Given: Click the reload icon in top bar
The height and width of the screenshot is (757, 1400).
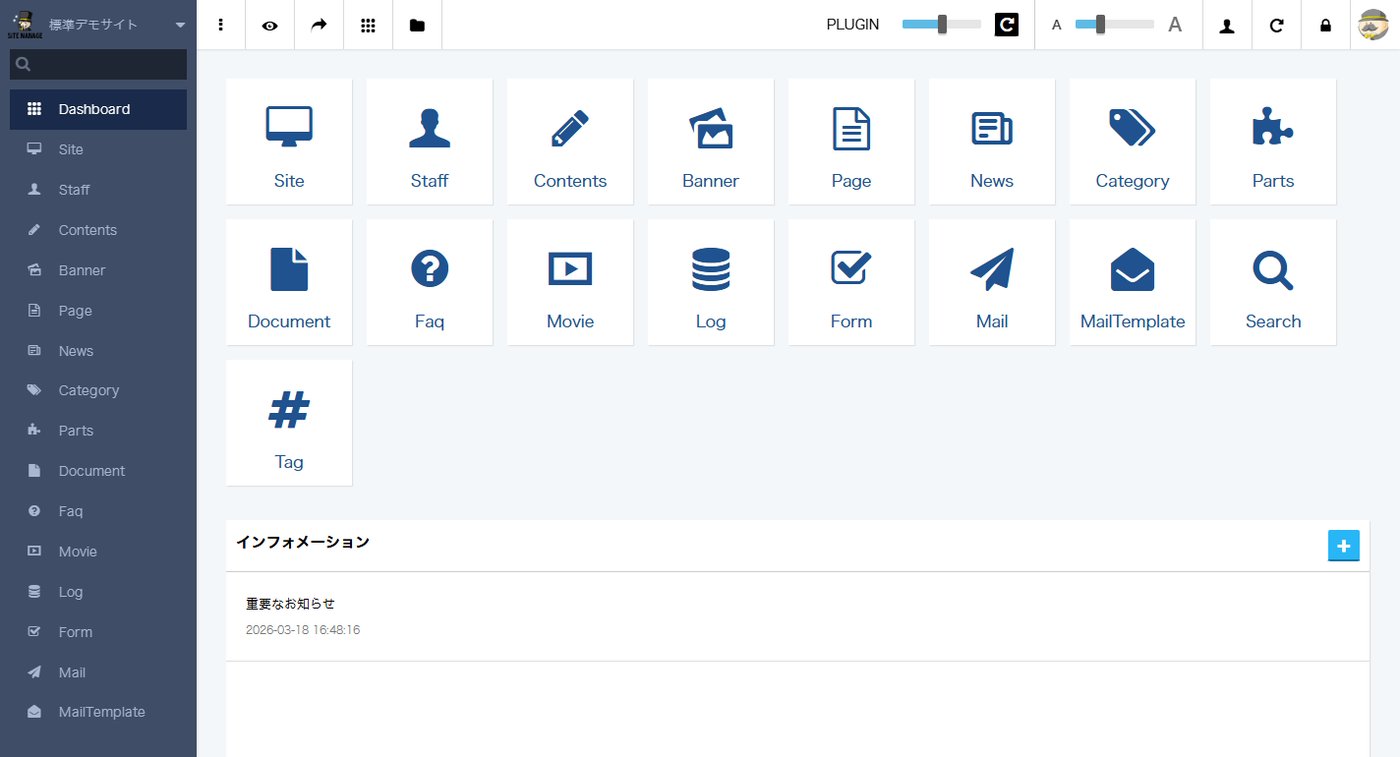Looking at the screenshot, I should point(1276,25).
